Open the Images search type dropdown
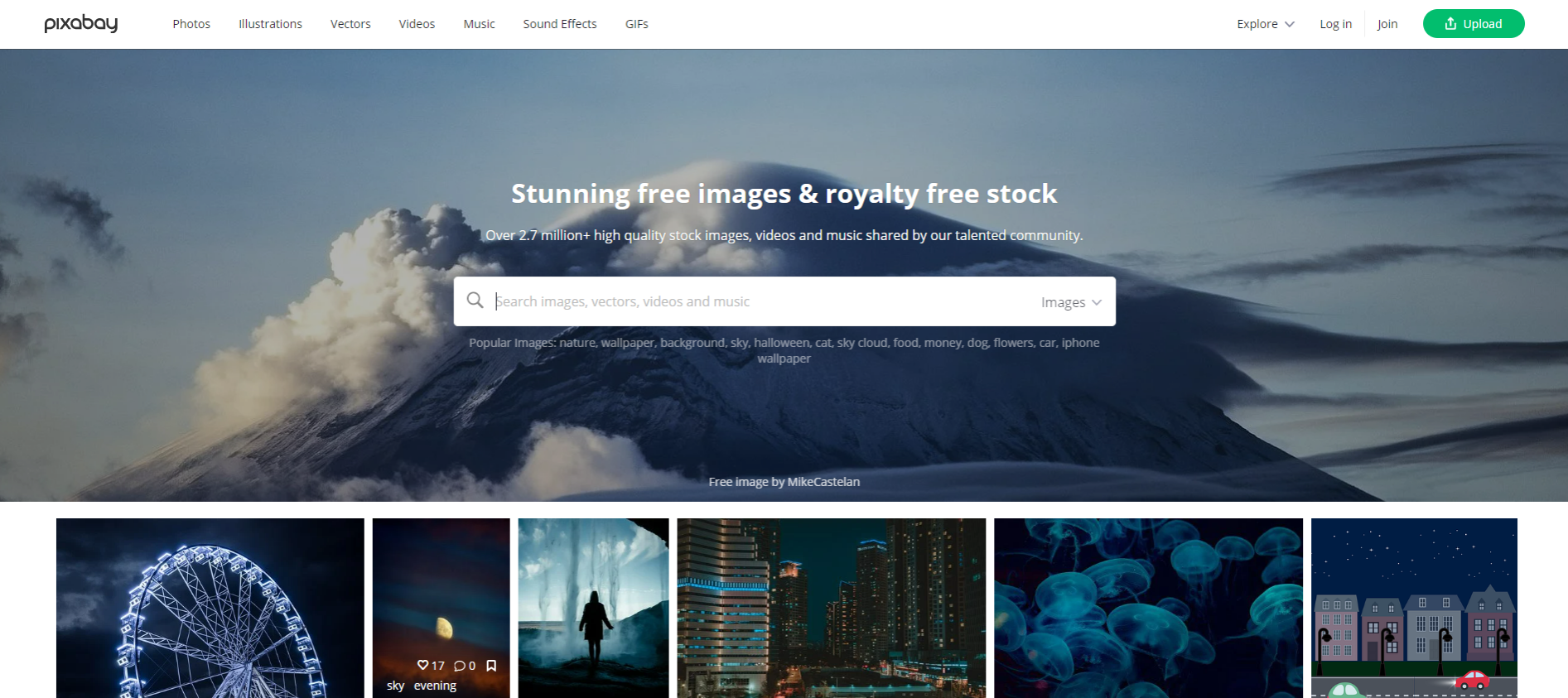The width and height of the screenshot is (1568, 698). 1071,302
